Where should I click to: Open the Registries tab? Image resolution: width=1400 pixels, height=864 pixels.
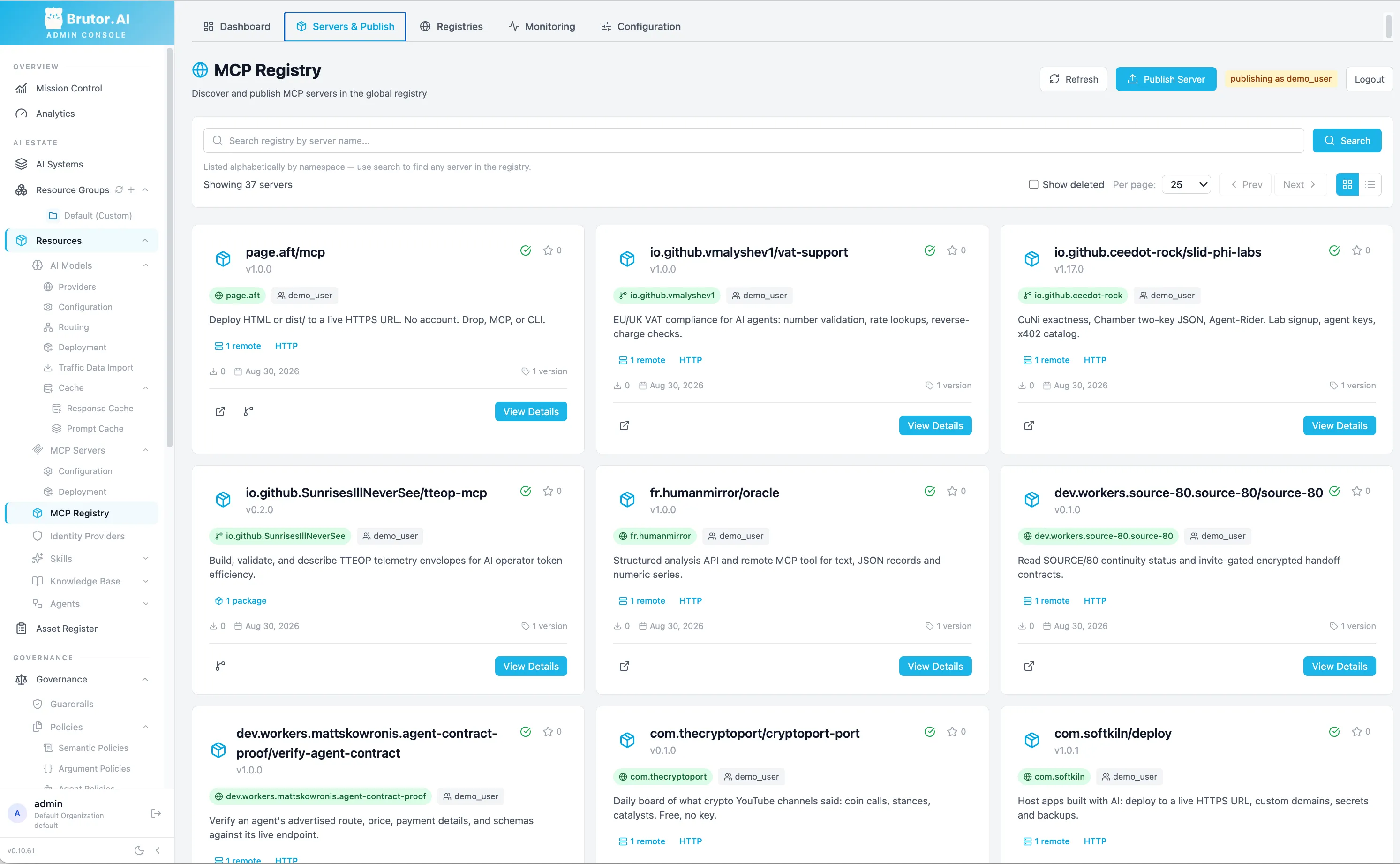451,26
